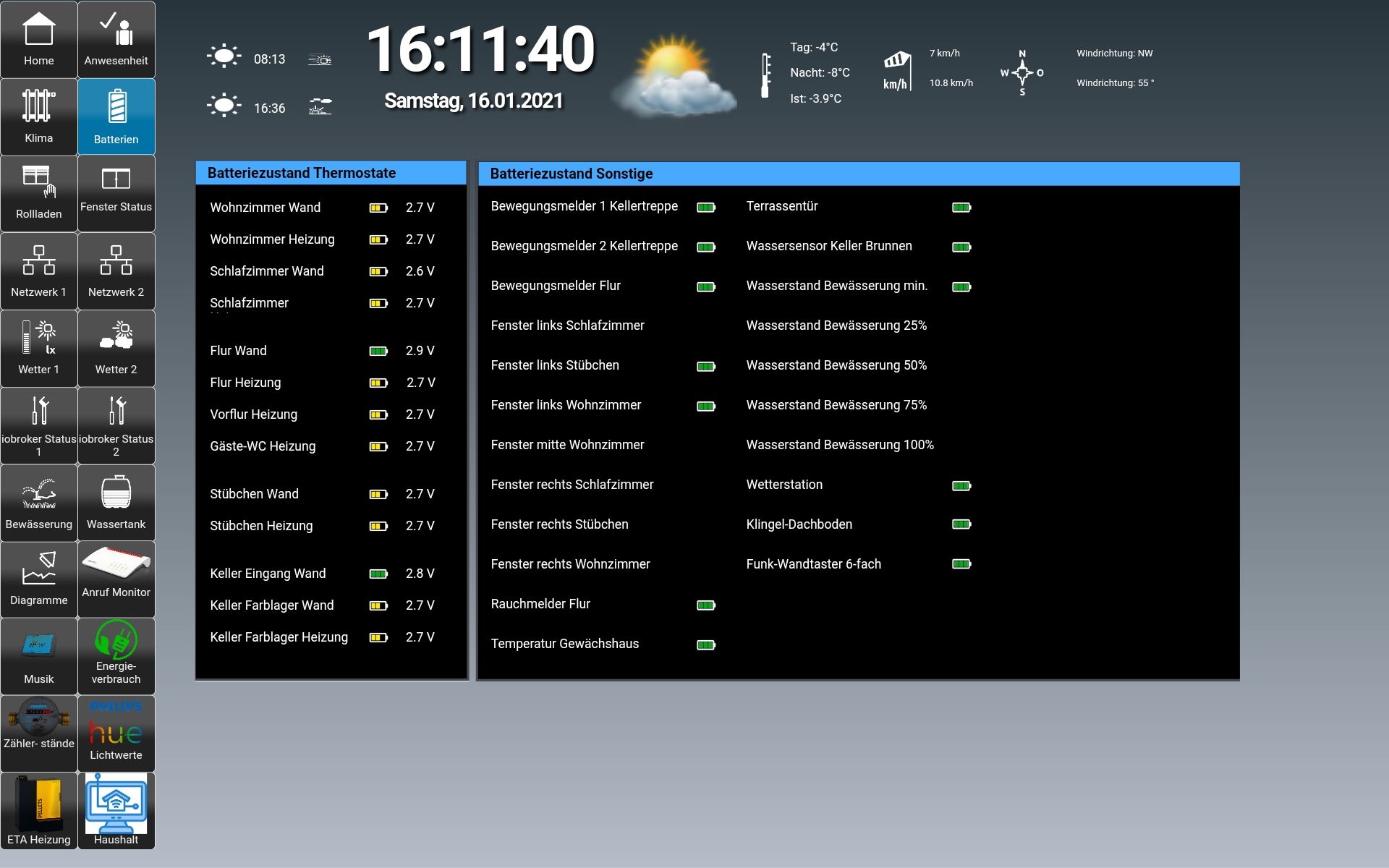Select the highlighted Batterien tab
Image resolution: width=1389 pixels, height=868 pixels.
pyautogui.click(x=116, y=117)
